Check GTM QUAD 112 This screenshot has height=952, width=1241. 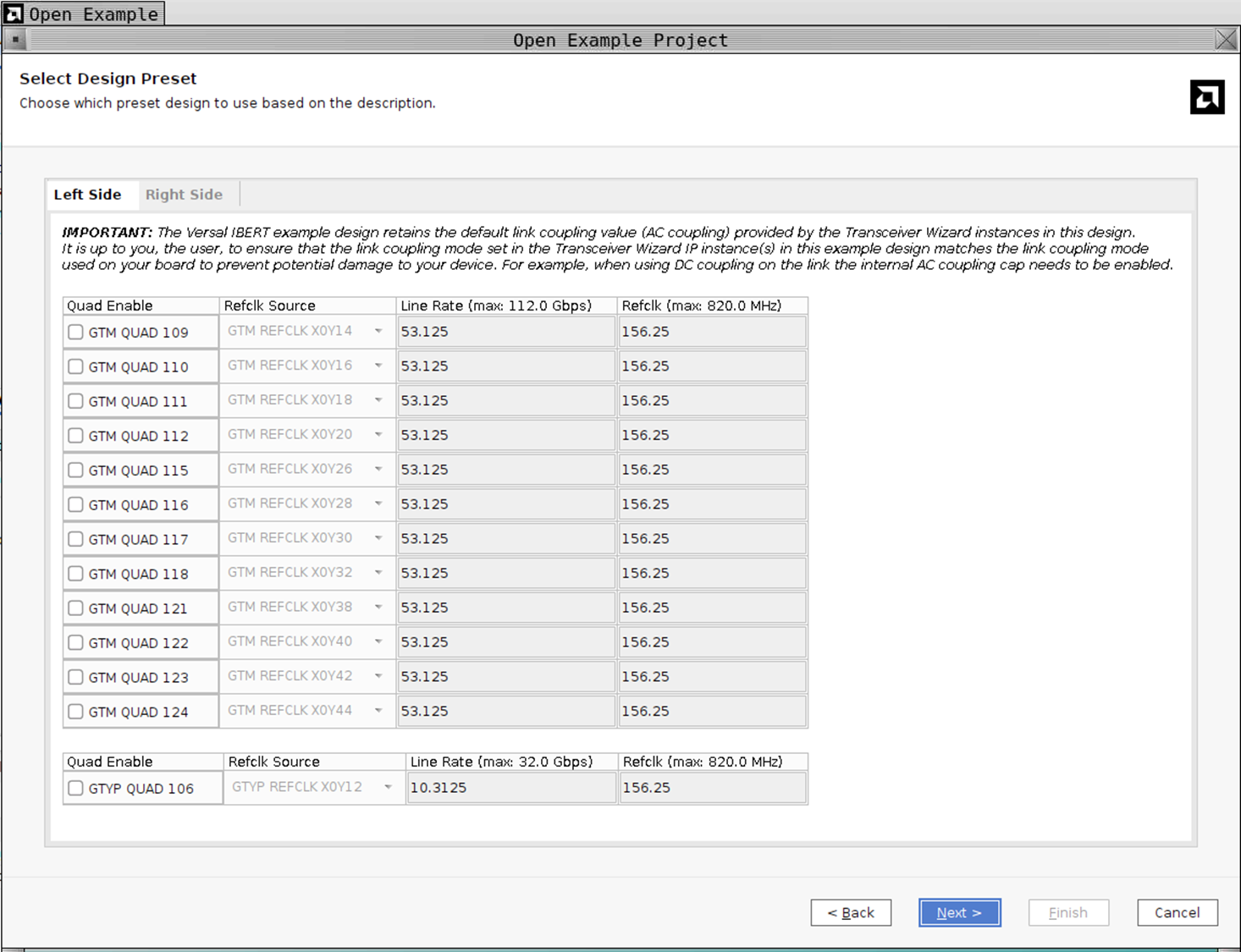(75, 436)
